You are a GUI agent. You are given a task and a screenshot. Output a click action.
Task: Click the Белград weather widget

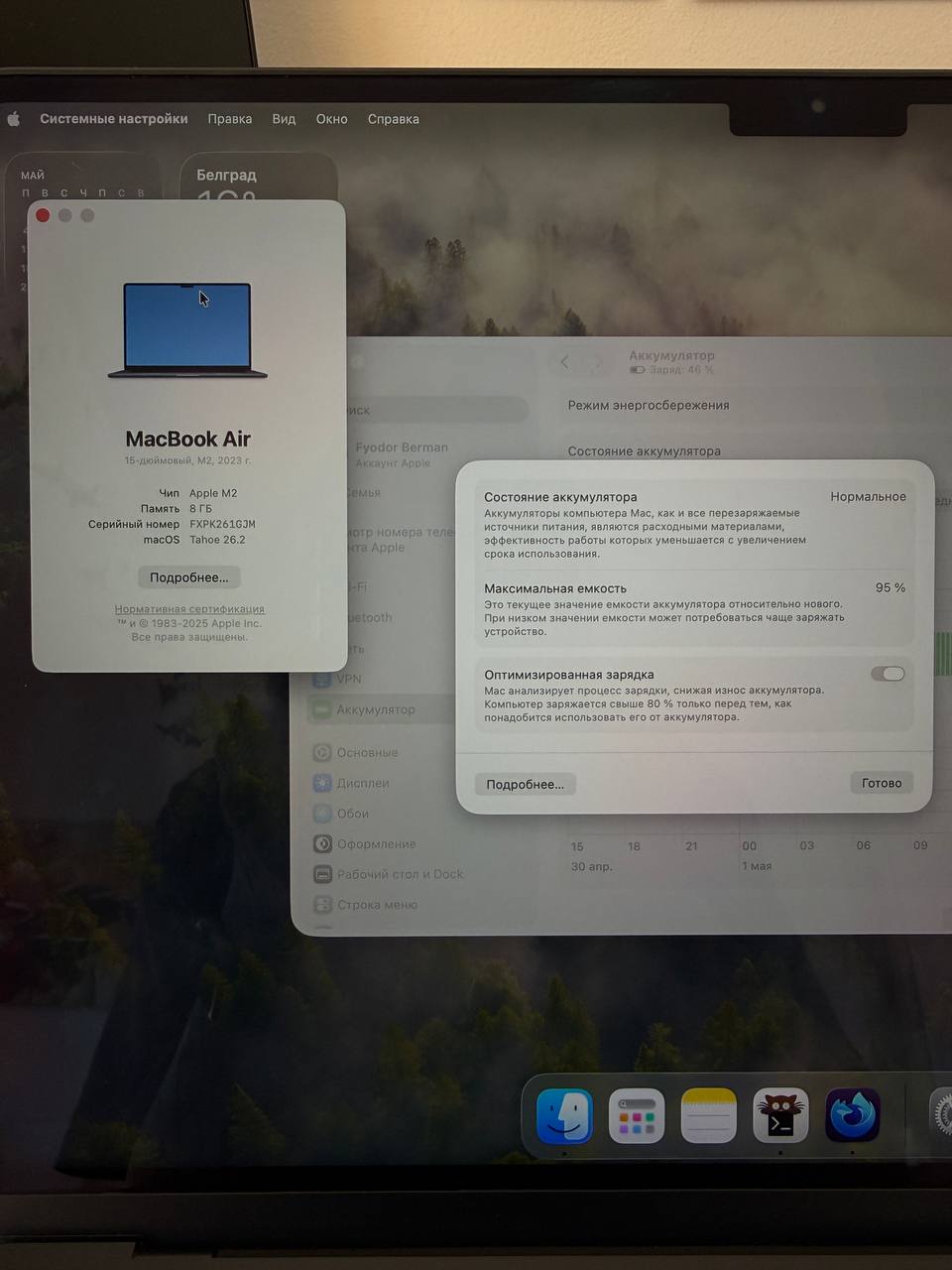260,177
